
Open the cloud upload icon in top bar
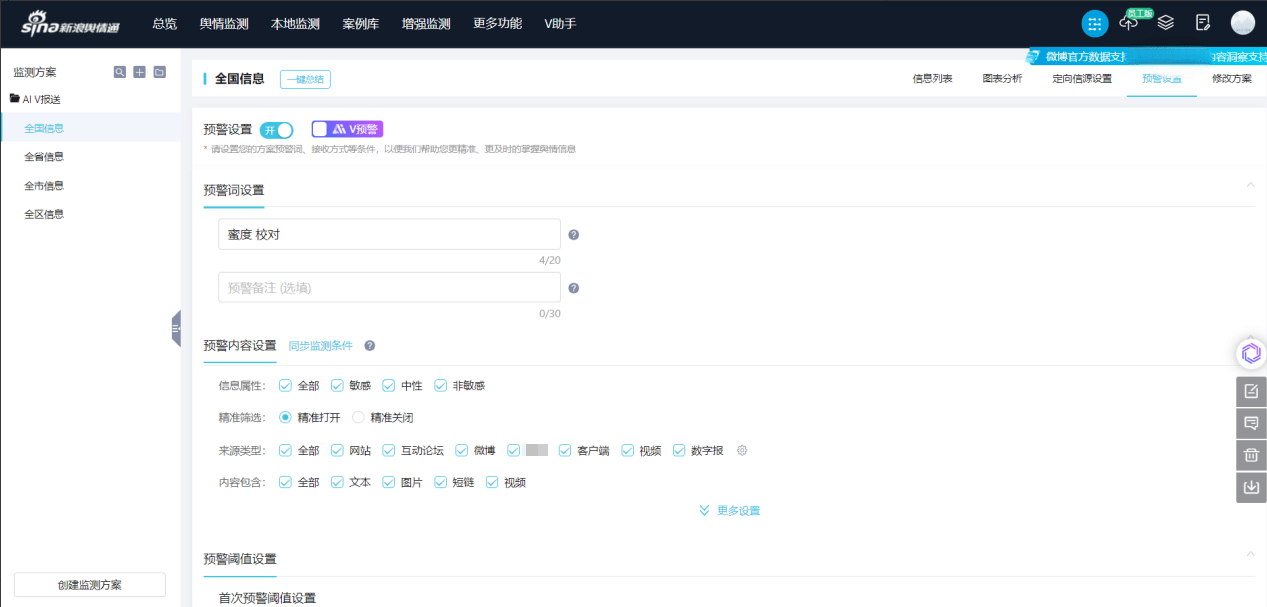click(1129, 24)
